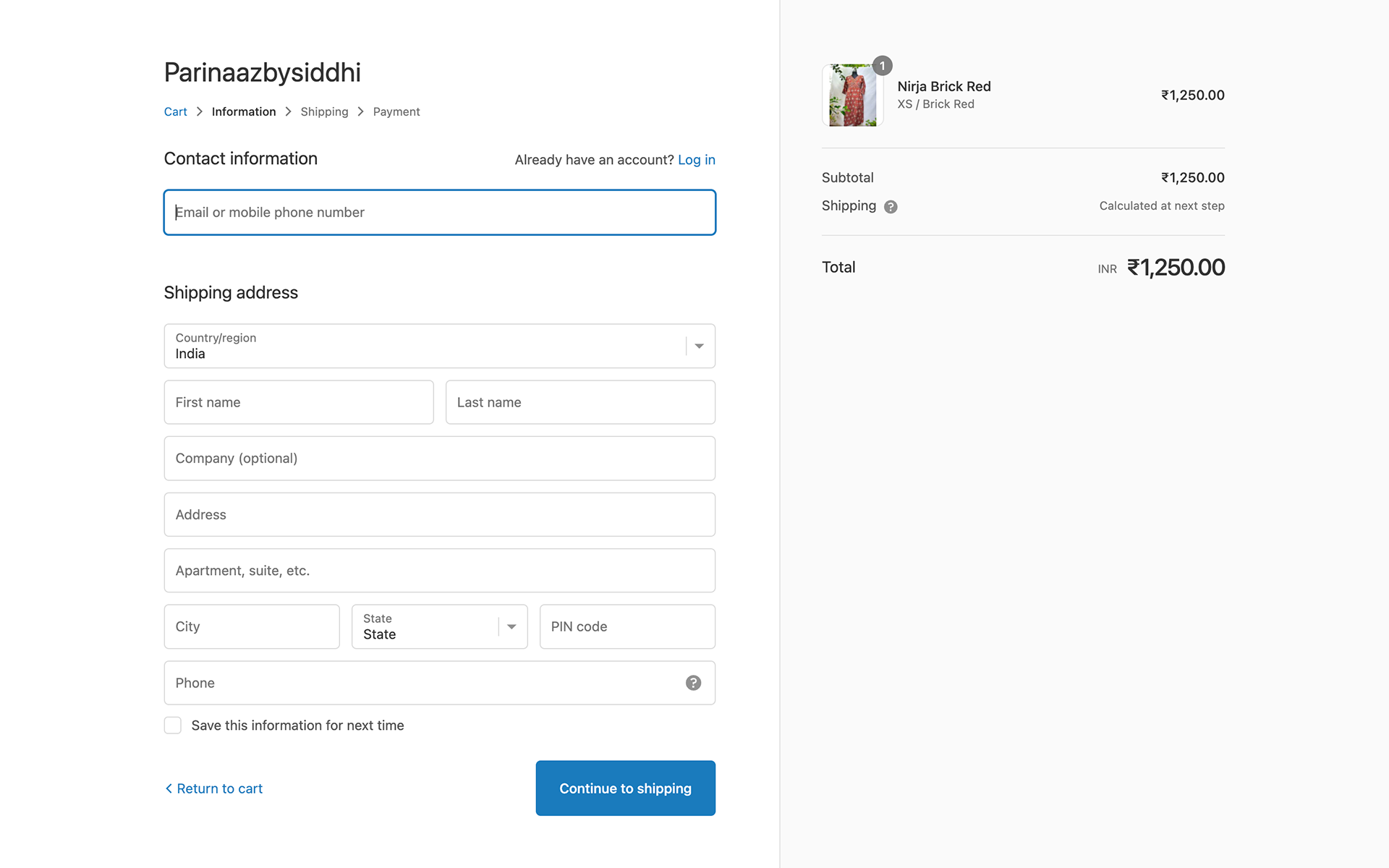Click the quantity badge on product image
Image resolution: width=1389 pixels, height=868 pixels.
pyautogui.click(x=882, y=66)
